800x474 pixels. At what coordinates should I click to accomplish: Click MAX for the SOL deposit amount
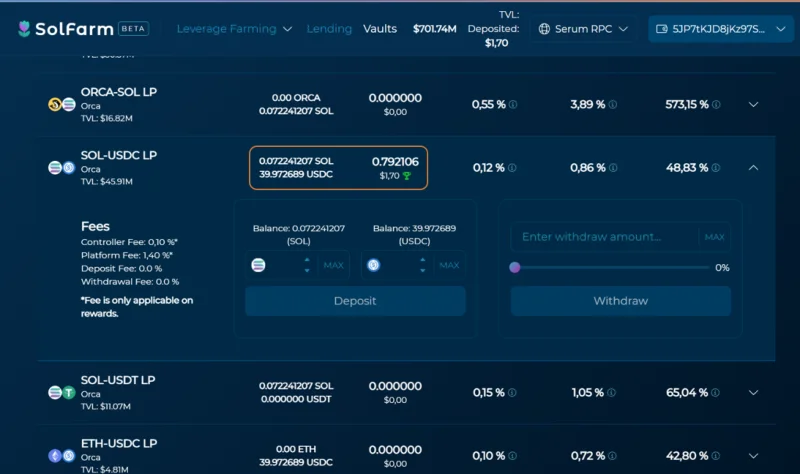[334, 265]
